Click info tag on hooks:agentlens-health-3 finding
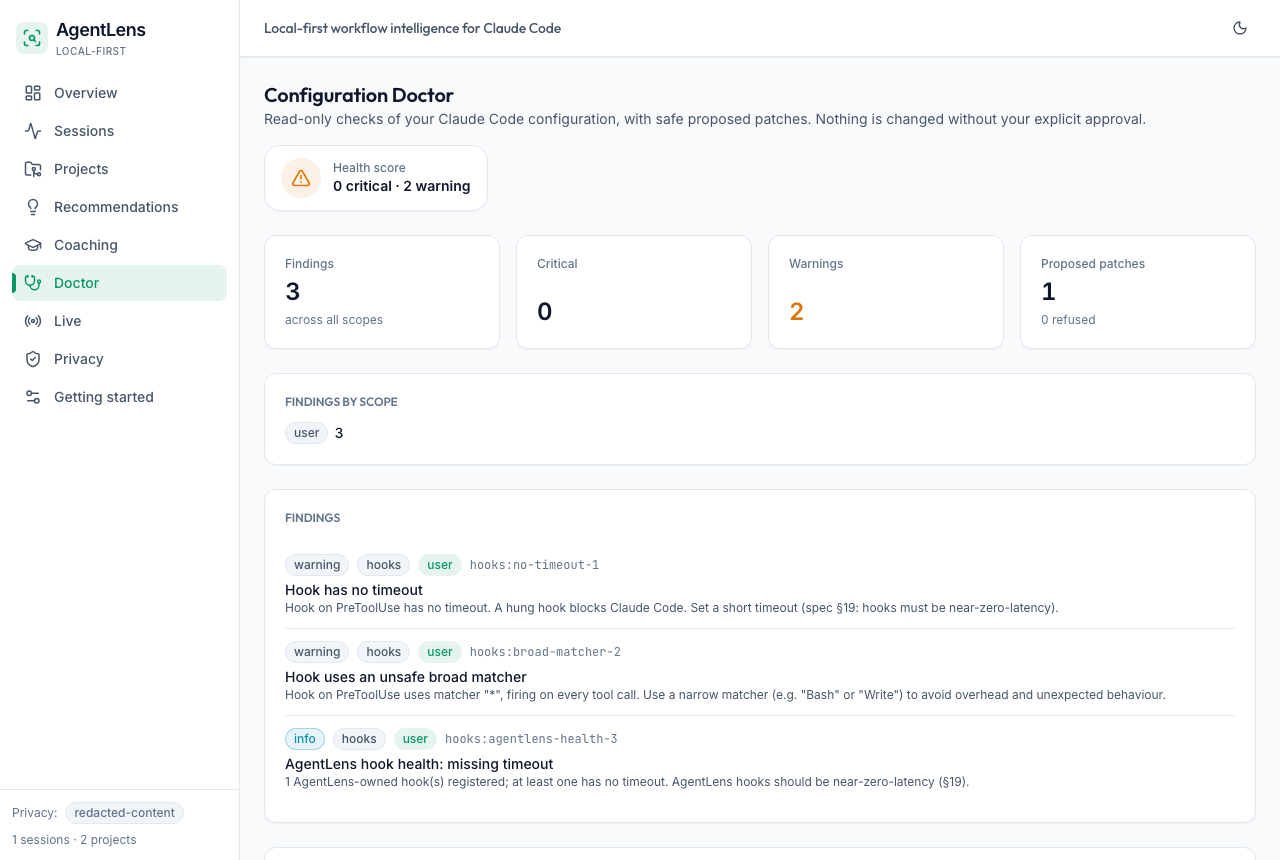The image size is (1280, 860). click(x=305, y=739)
